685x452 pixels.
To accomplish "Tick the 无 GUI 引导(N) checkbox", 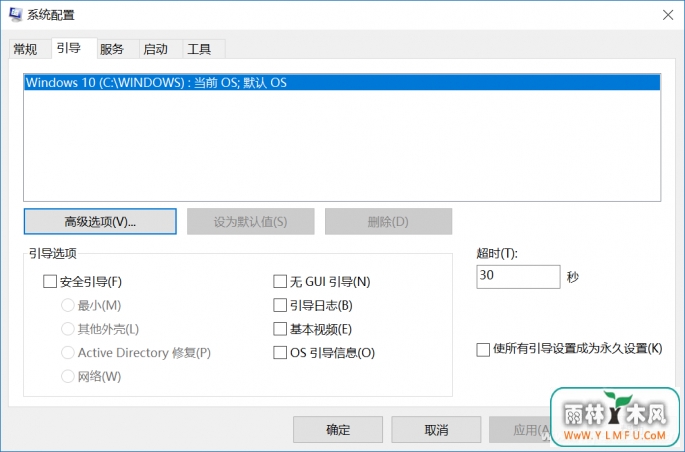I will [280, 281].
